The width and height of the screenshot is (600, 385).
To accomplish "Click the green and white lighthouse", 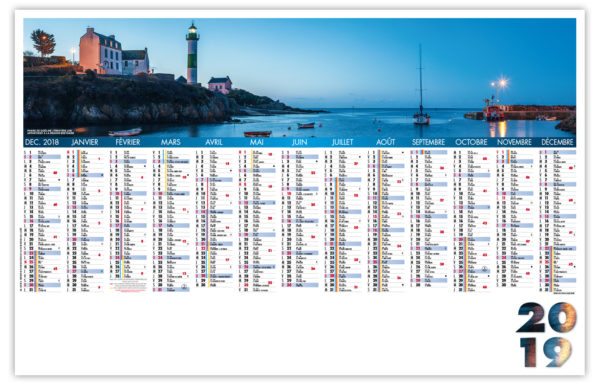I will [x=192, y=53].
